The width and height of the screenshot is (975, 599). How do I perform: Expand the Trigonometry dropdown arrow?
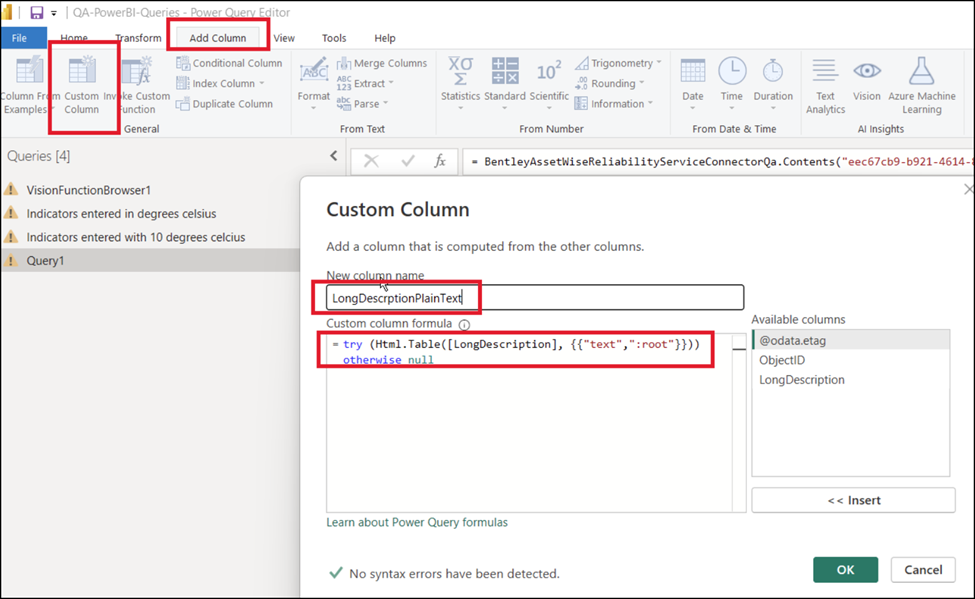(659, 63)
